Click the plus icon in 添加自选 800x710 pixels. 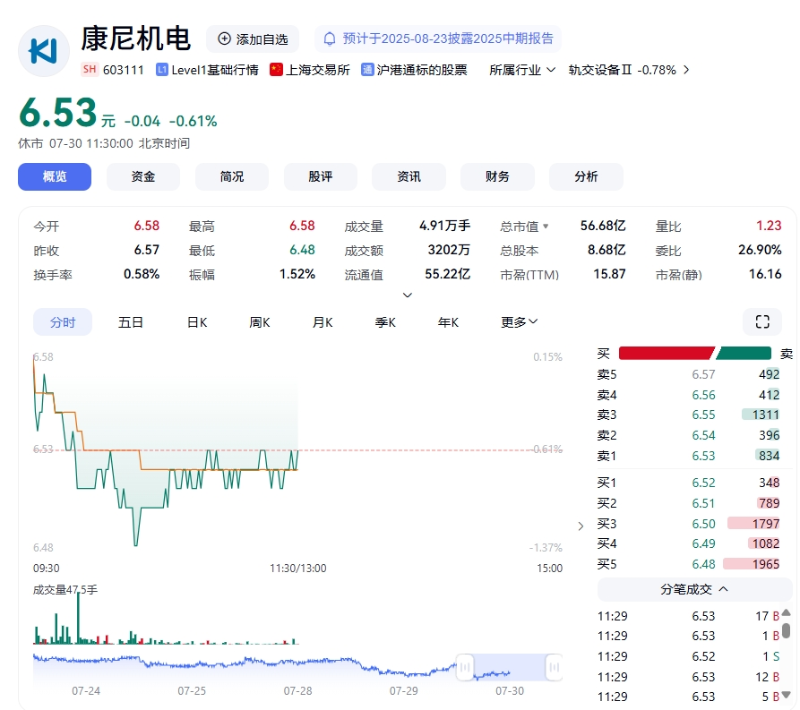[224, 39]
